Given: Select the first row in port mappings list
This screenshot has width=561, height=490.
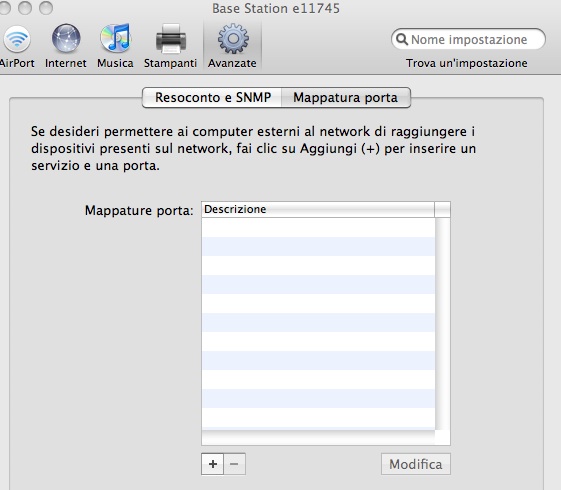Looking at the screenshot, I should (x=318, y=227).
